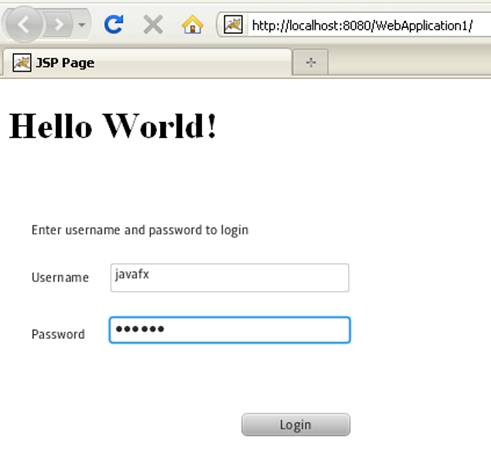
Task: Click into the Username field containing javafx
Action: (230, 278)
